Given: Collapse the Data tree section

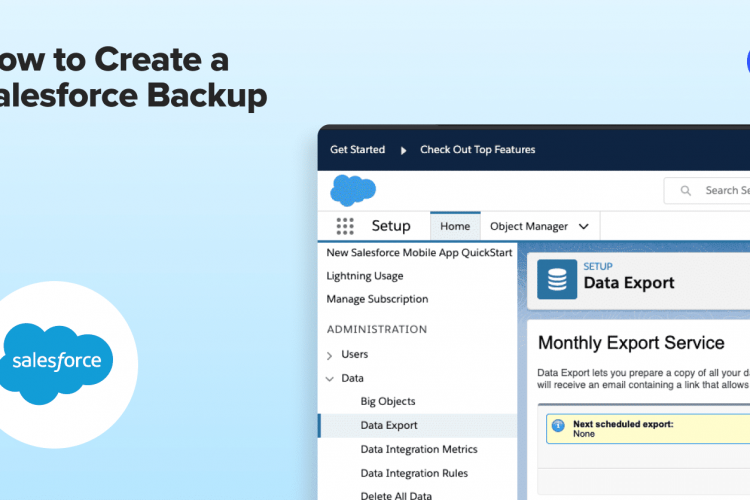Looking at the screenshot, I should (x=330, y=379).
